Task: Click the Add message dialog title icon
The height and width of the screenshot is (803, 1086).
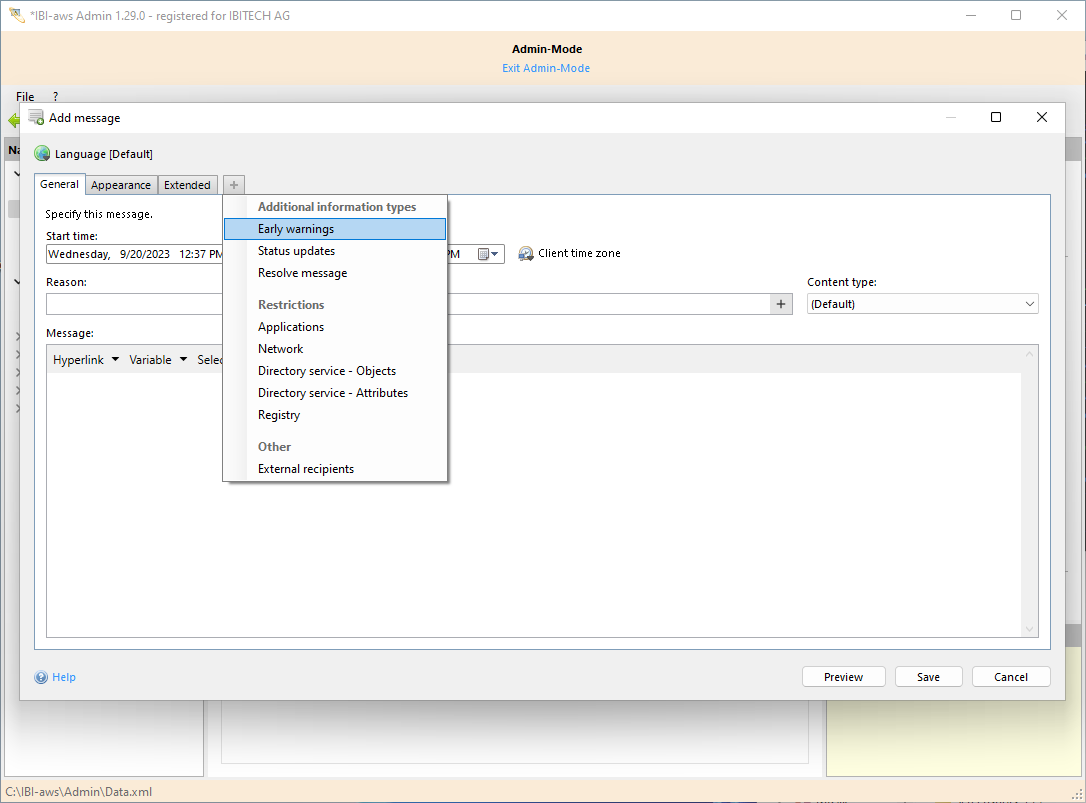Action: click(x=36, y=118)
